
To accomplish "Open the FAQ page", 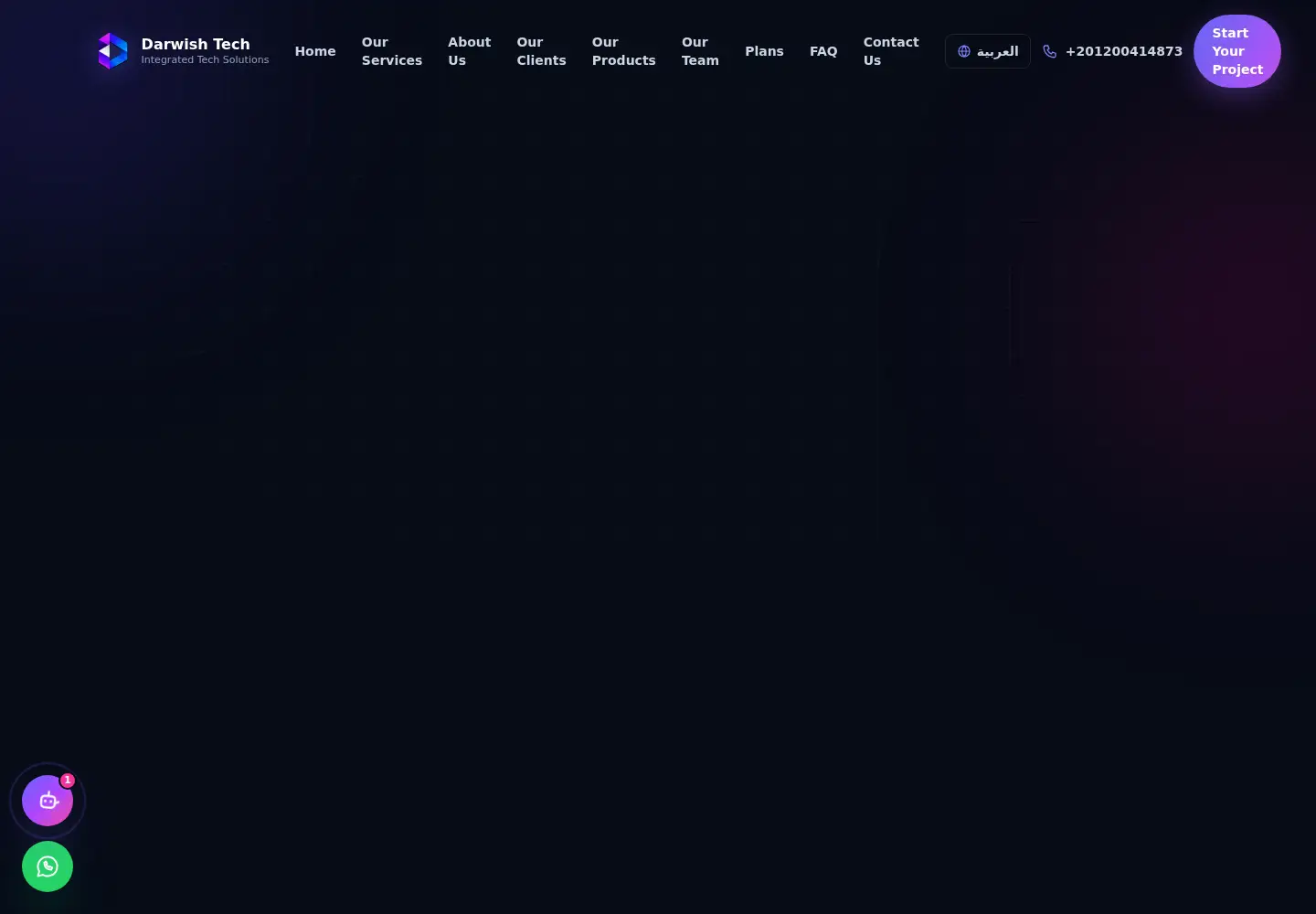I will 823,51.
